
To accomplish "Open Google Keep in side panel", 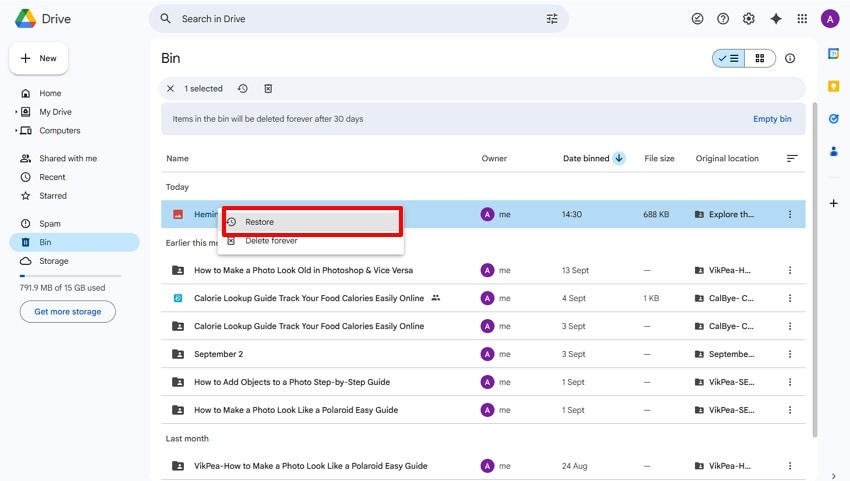I will [x=833, y=86].
